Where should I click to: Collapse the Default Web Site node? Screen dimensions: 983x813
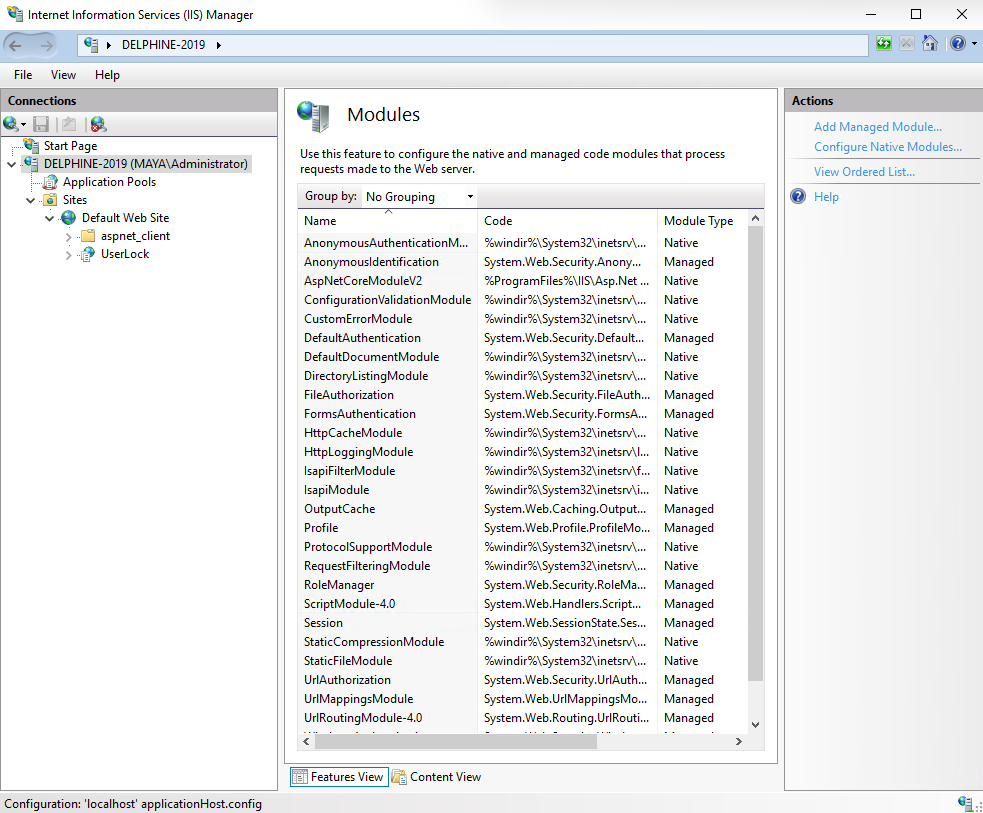click(x=50, y=219)
